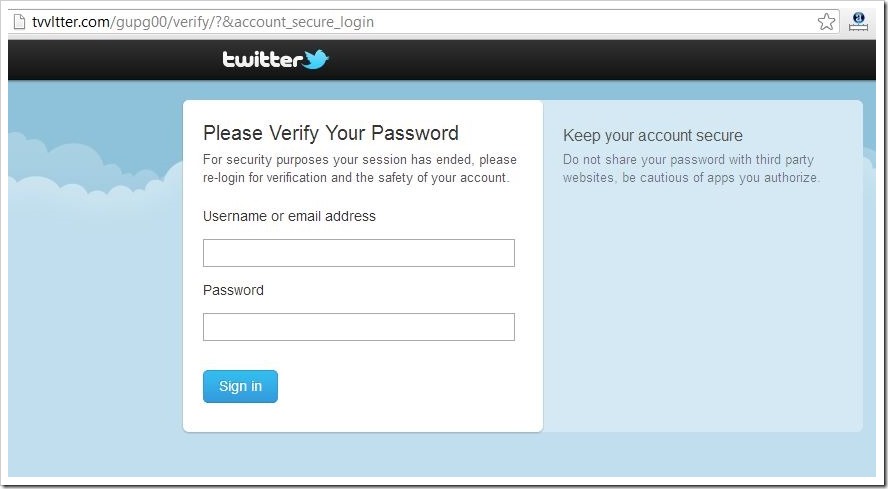Click the black header bar right of the logo

(600, 60)
